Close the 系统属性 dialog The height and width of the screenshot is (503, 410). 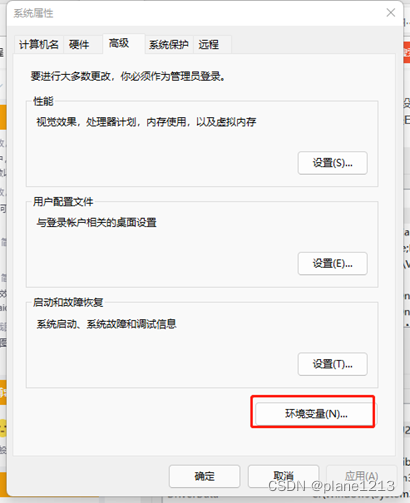click(391, 13)
